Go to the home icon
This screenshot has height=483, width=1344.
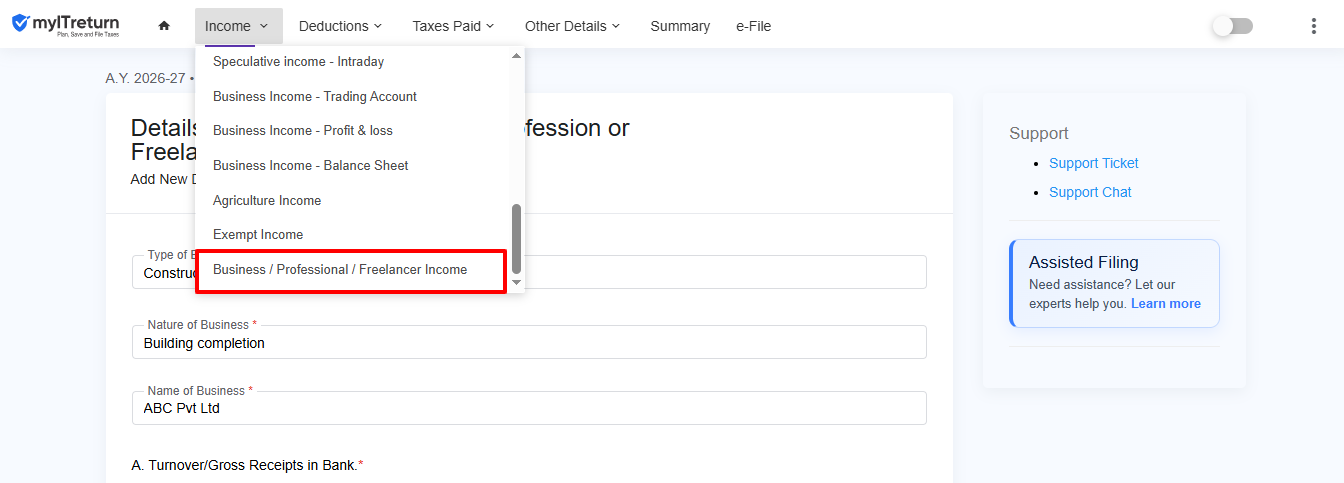[x=164, y=26]
